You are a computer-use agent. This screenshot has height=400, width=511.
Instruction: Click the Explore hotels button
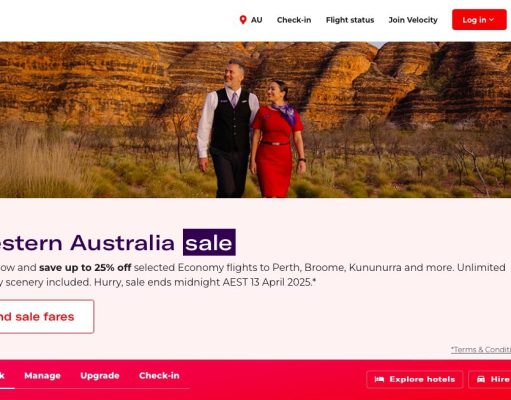[415, 379]
